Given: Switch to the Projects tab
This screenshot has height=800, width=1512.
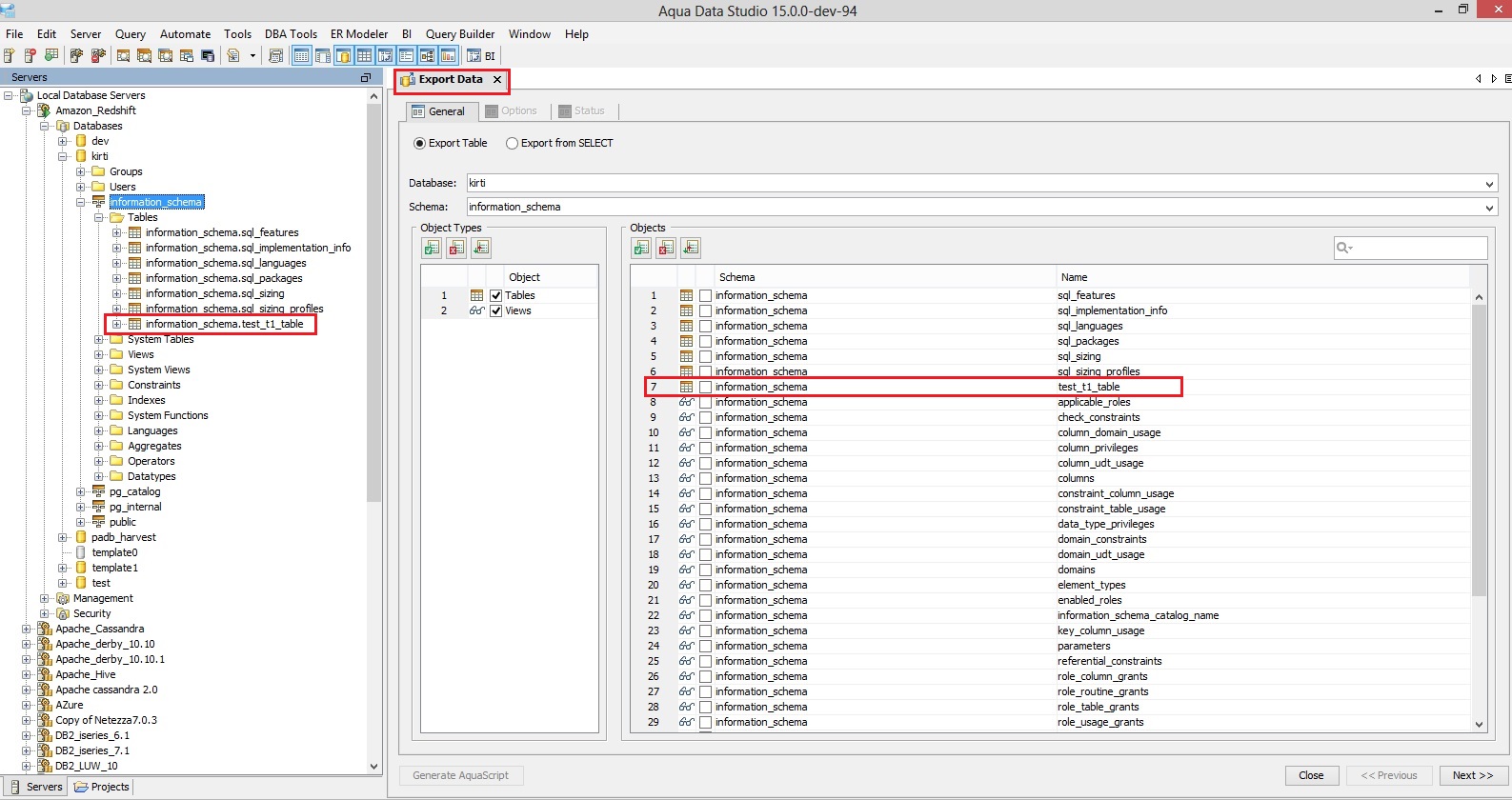Looking at the screenshot, I should click(x=102, y=787).
